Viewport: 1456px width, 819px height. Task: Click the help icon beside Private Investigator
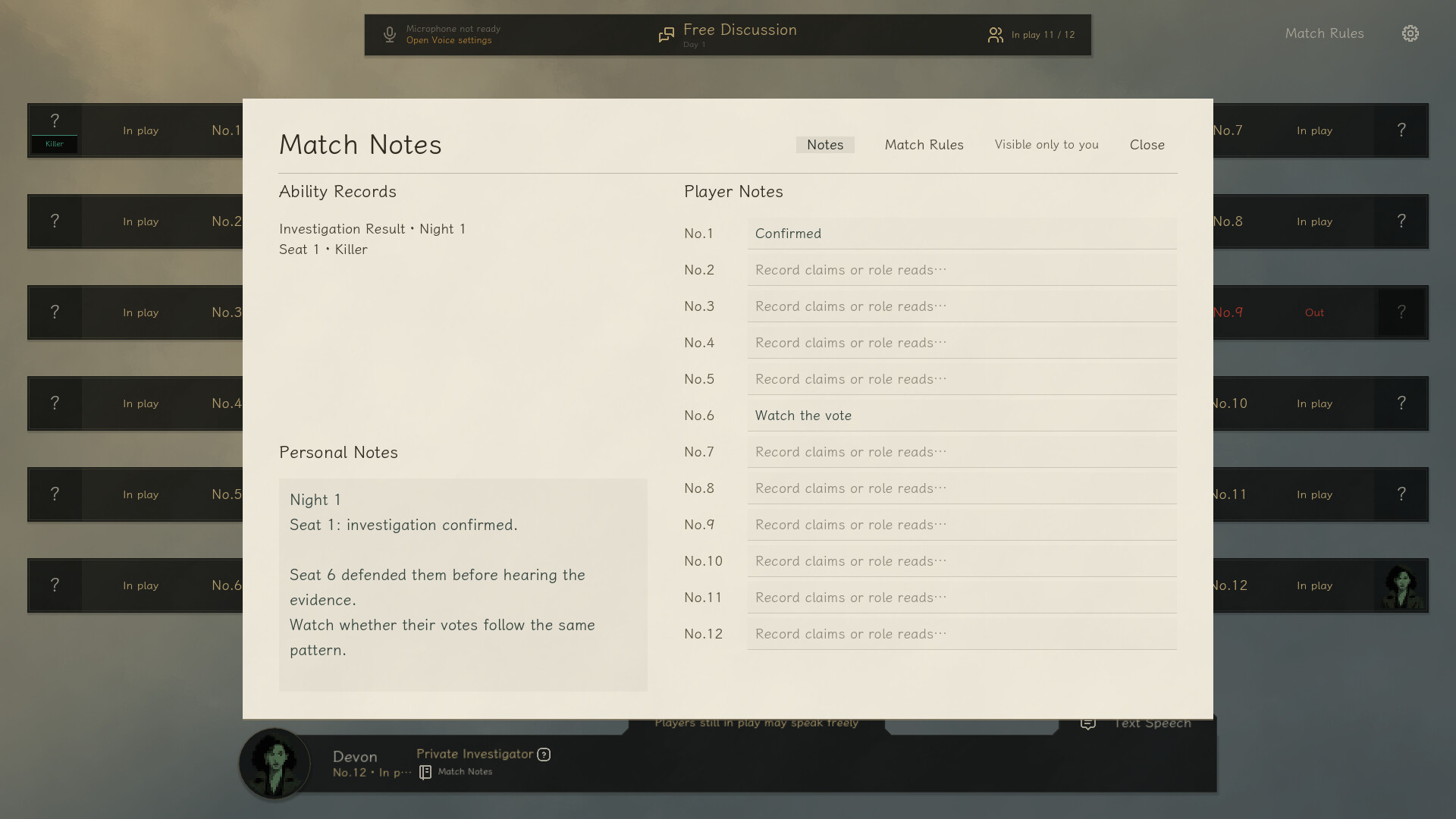click(x=544, y=755)
